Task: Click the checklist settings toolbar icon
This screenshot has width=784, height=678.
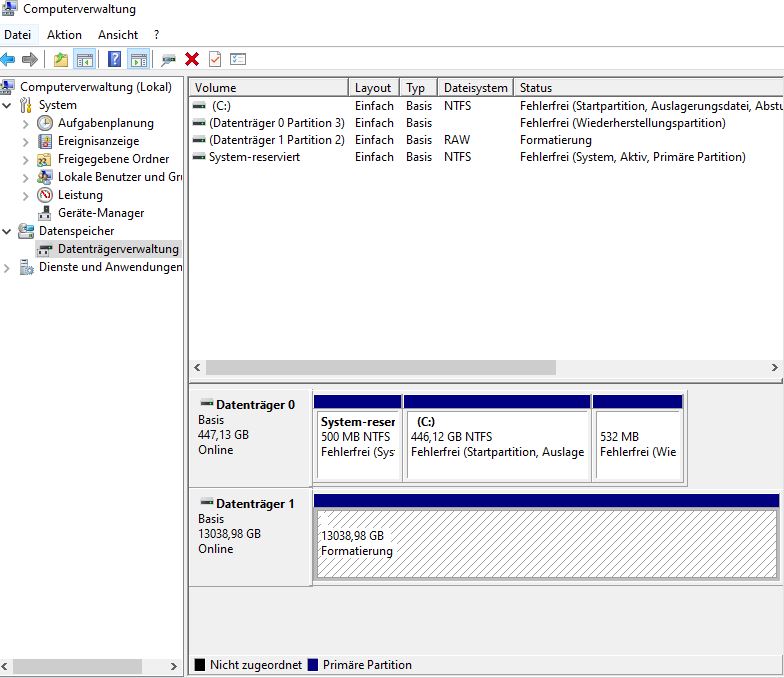Action: [x=238, y=60]
